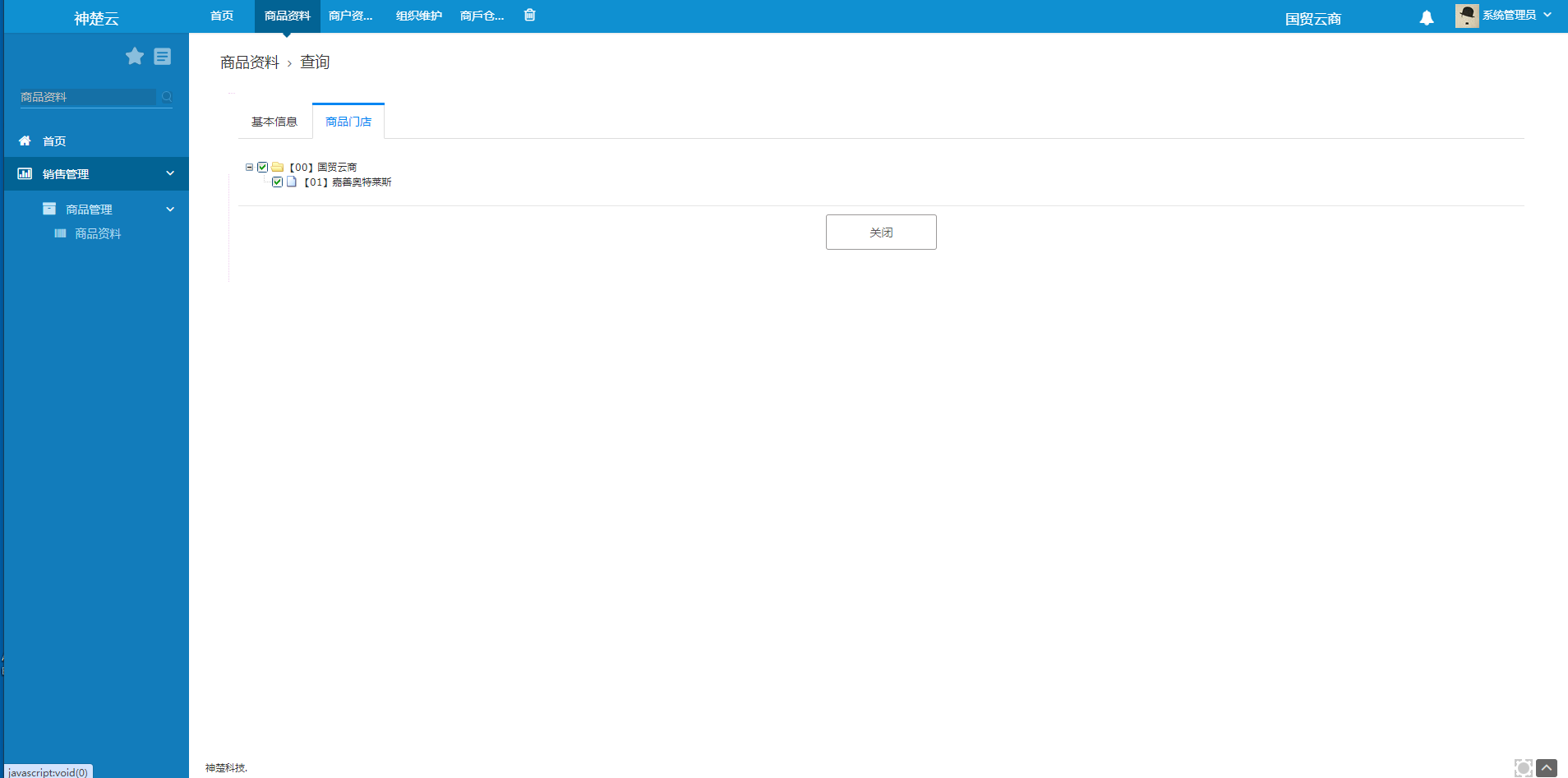The width and height of the screenshot is (1568, 778).
Task: Click the archive icon beside 商品管理
Action: [x=49, y=209]
